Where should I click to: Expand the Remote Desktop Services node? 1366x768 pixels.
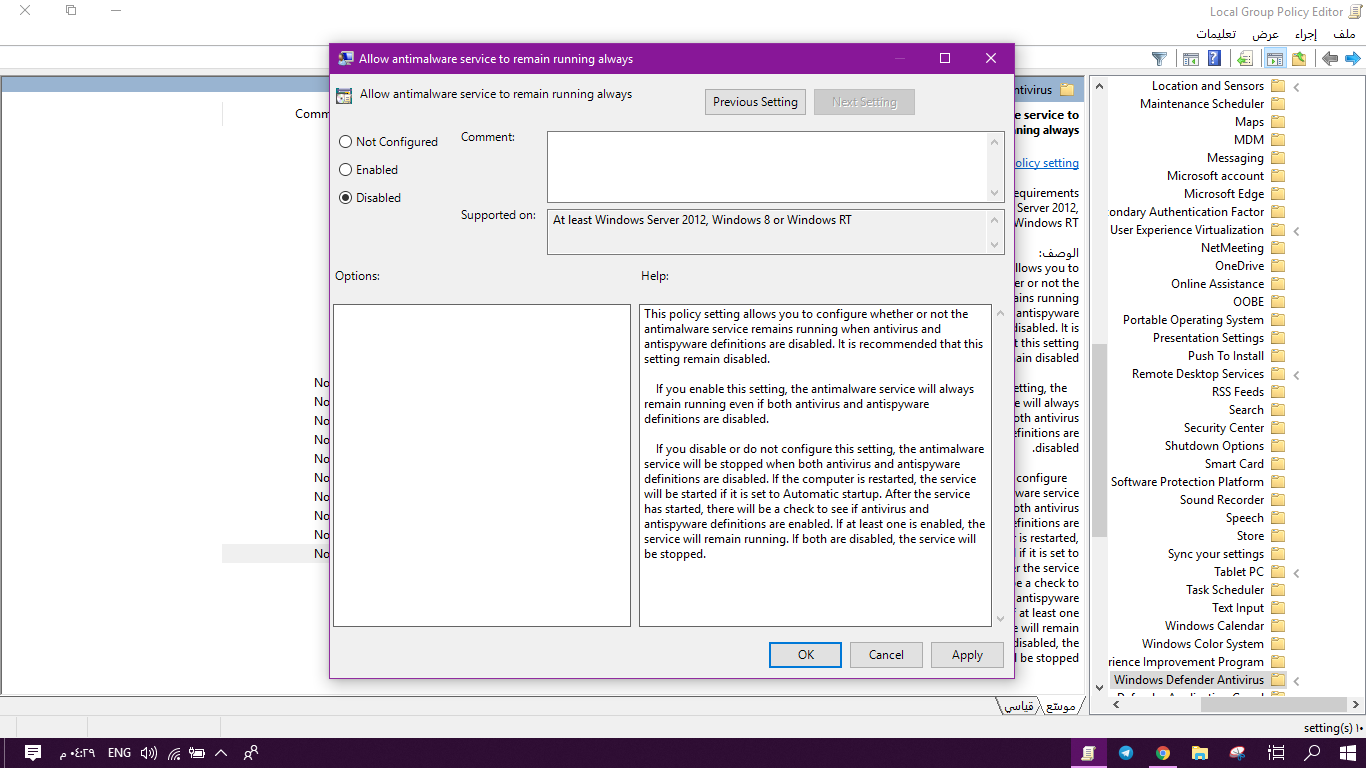(x=1296, y=375)
